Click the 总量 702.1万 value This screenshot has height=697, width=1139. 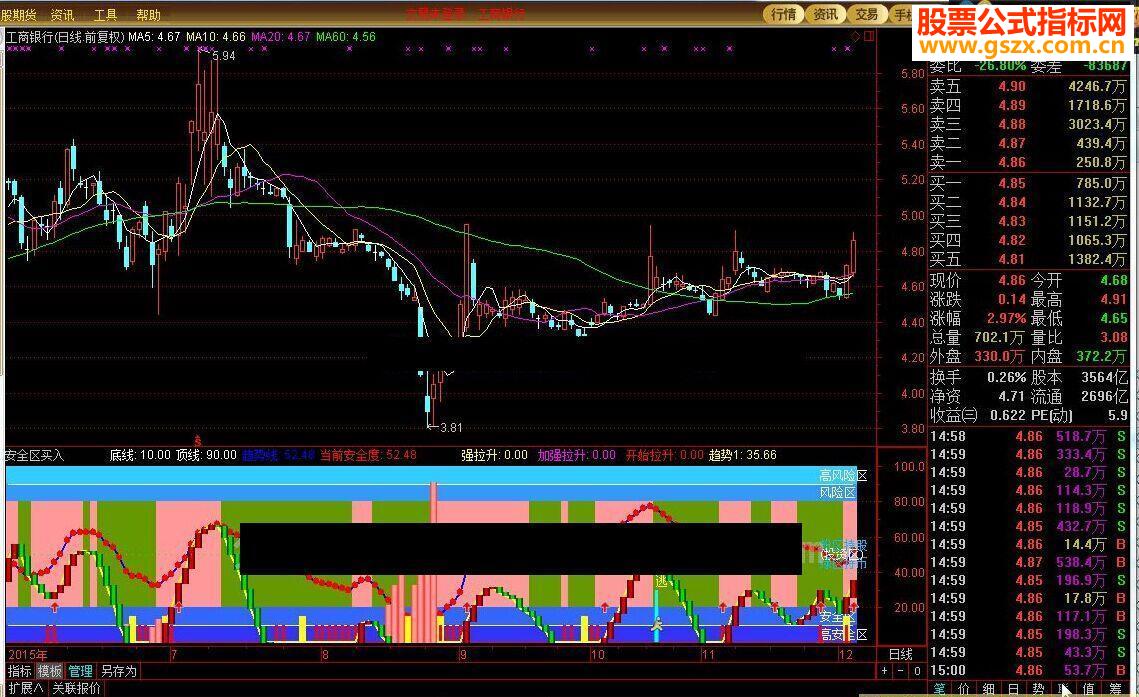[x=1000, y=338]
